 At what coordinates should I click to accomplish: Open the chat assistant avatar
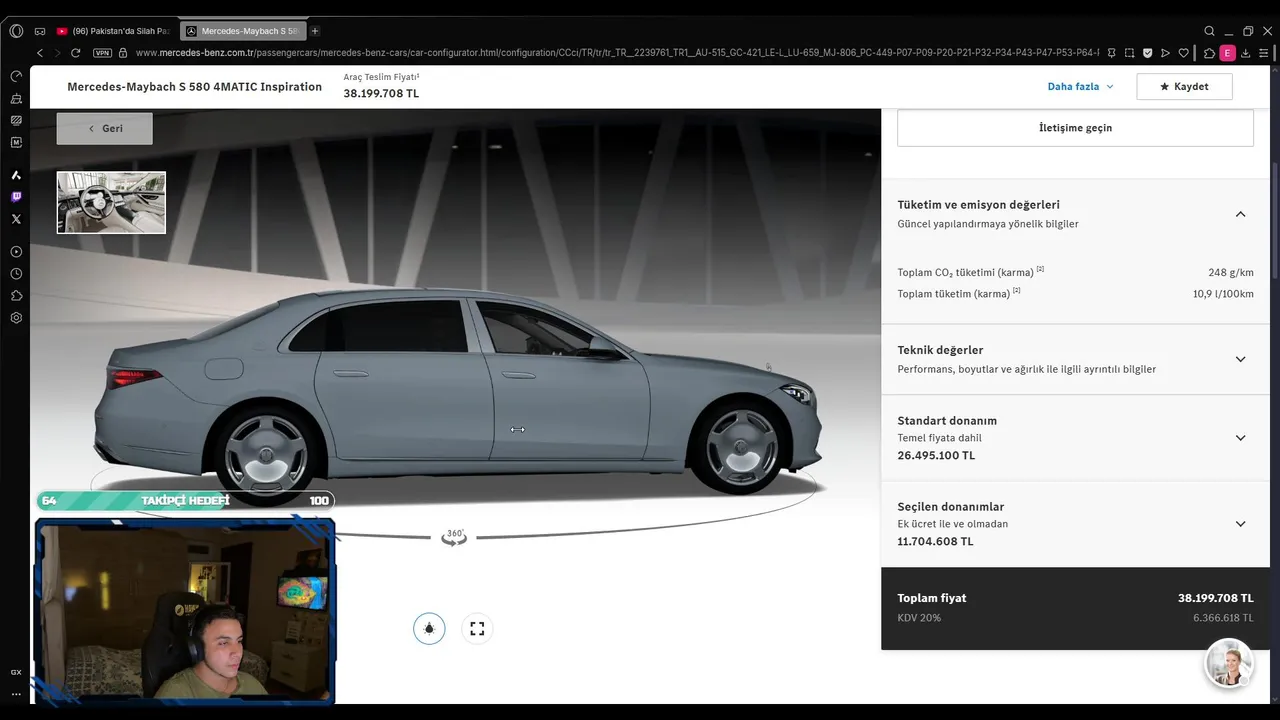coord(1229,663)
